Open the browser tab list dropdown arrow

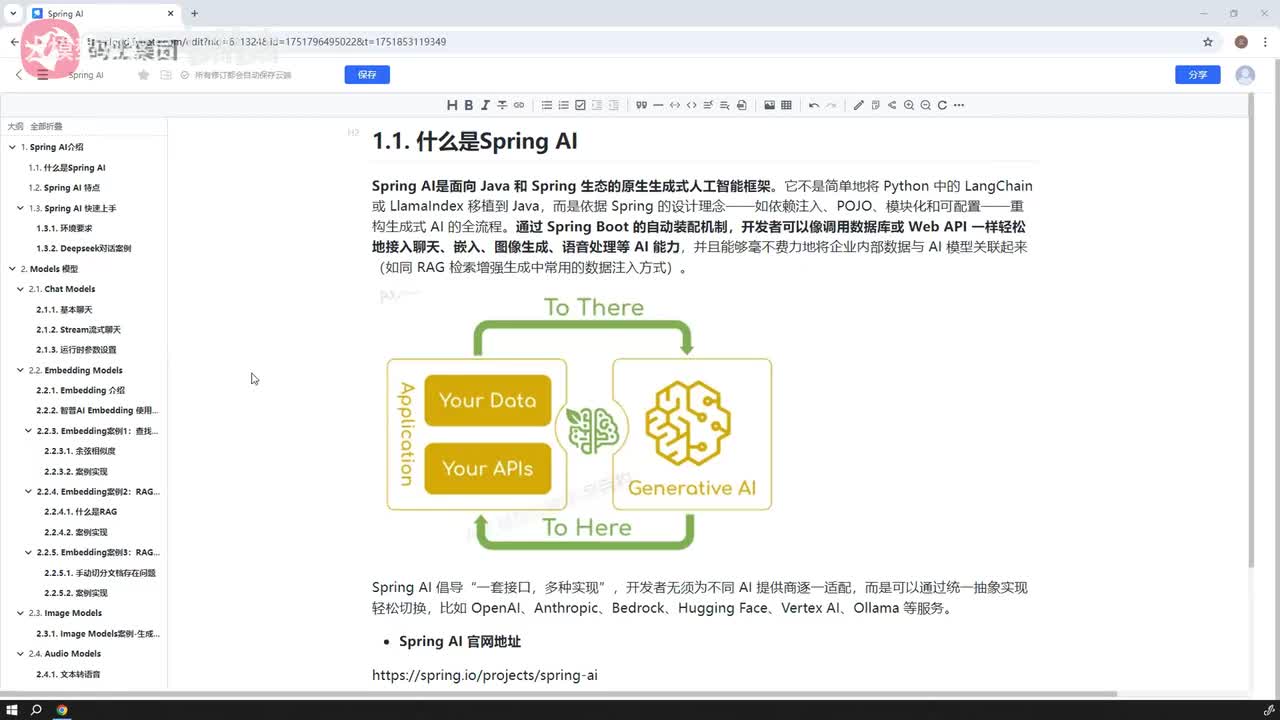tap(12, 13)
